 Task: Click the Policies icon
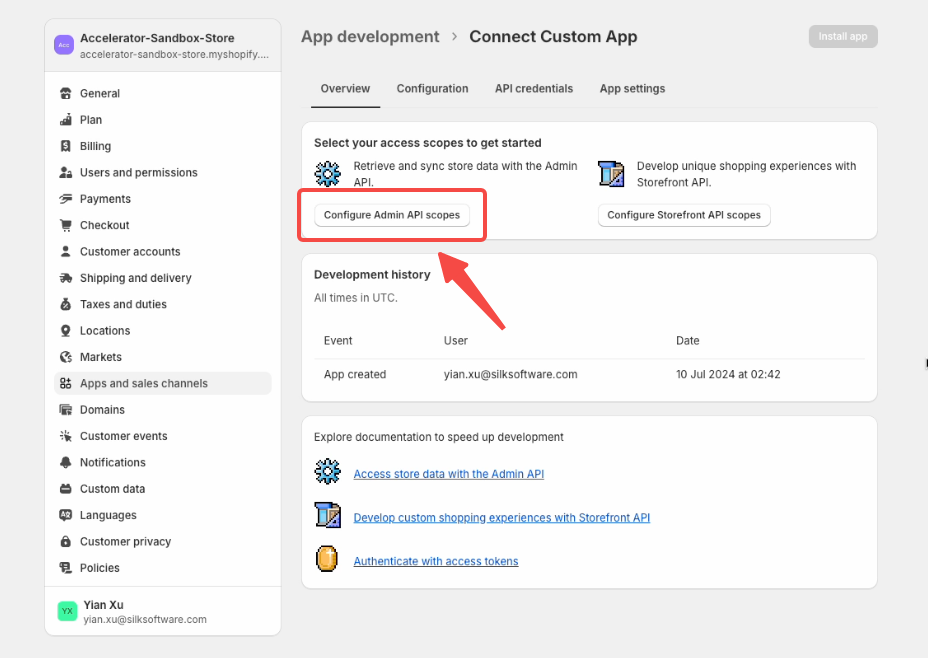(66, 567)
